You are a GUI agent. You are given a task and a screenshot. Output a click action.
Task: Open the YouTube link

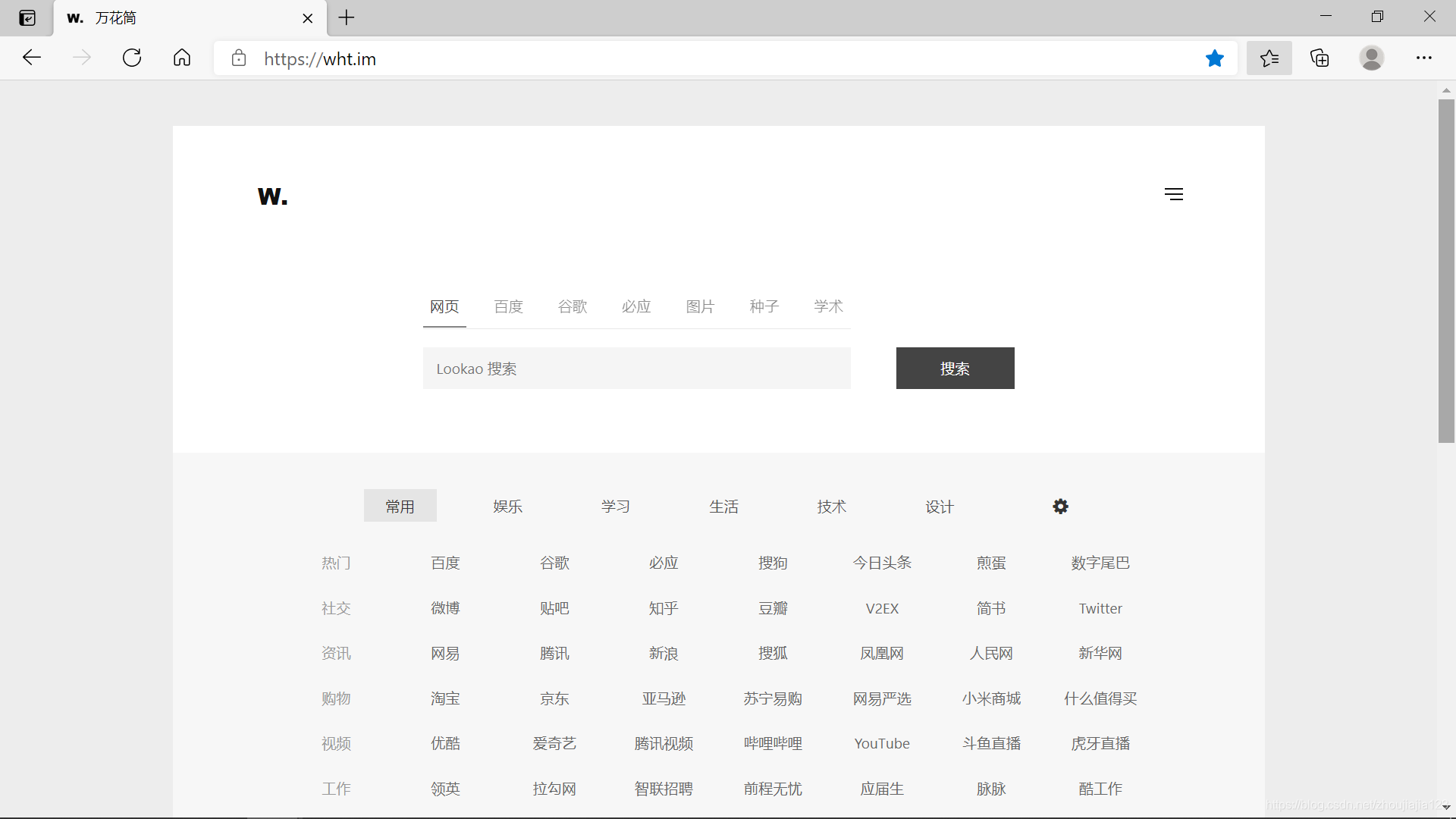[882, 743]
